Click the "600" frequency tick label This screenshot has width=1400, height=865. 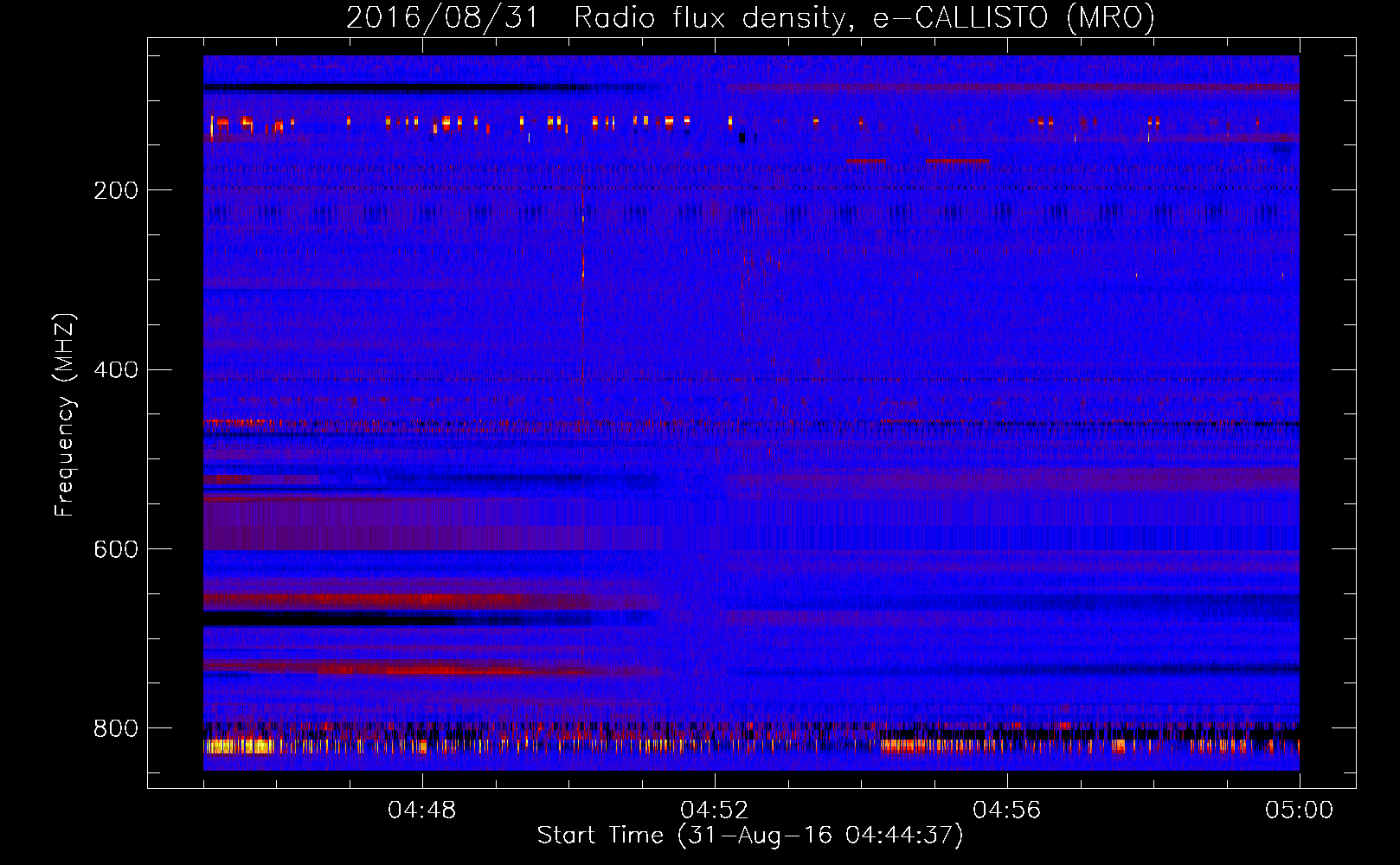(x=116, y=549)
